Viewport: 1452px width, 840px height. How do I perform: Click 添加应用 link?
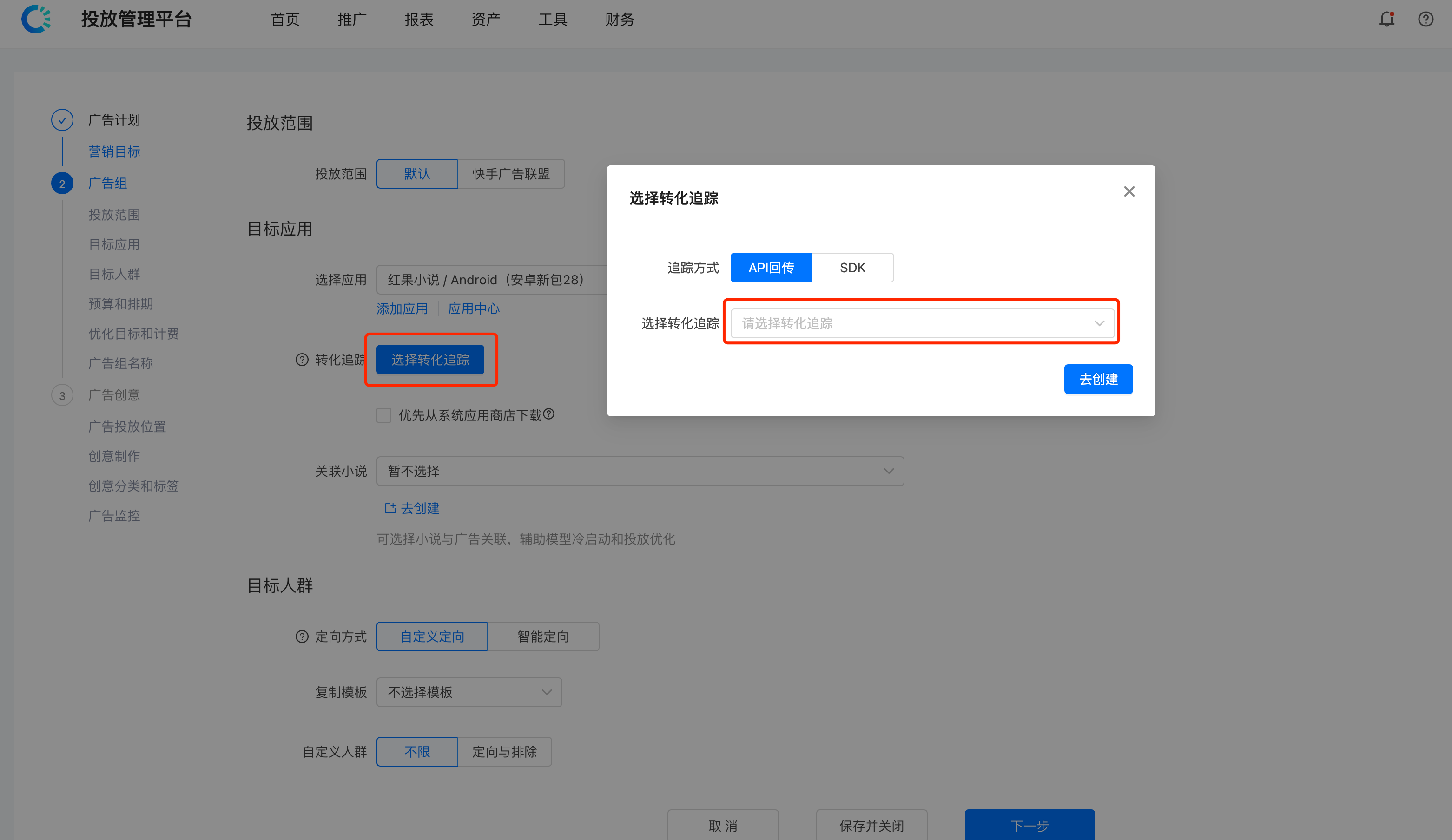[402, 308]
